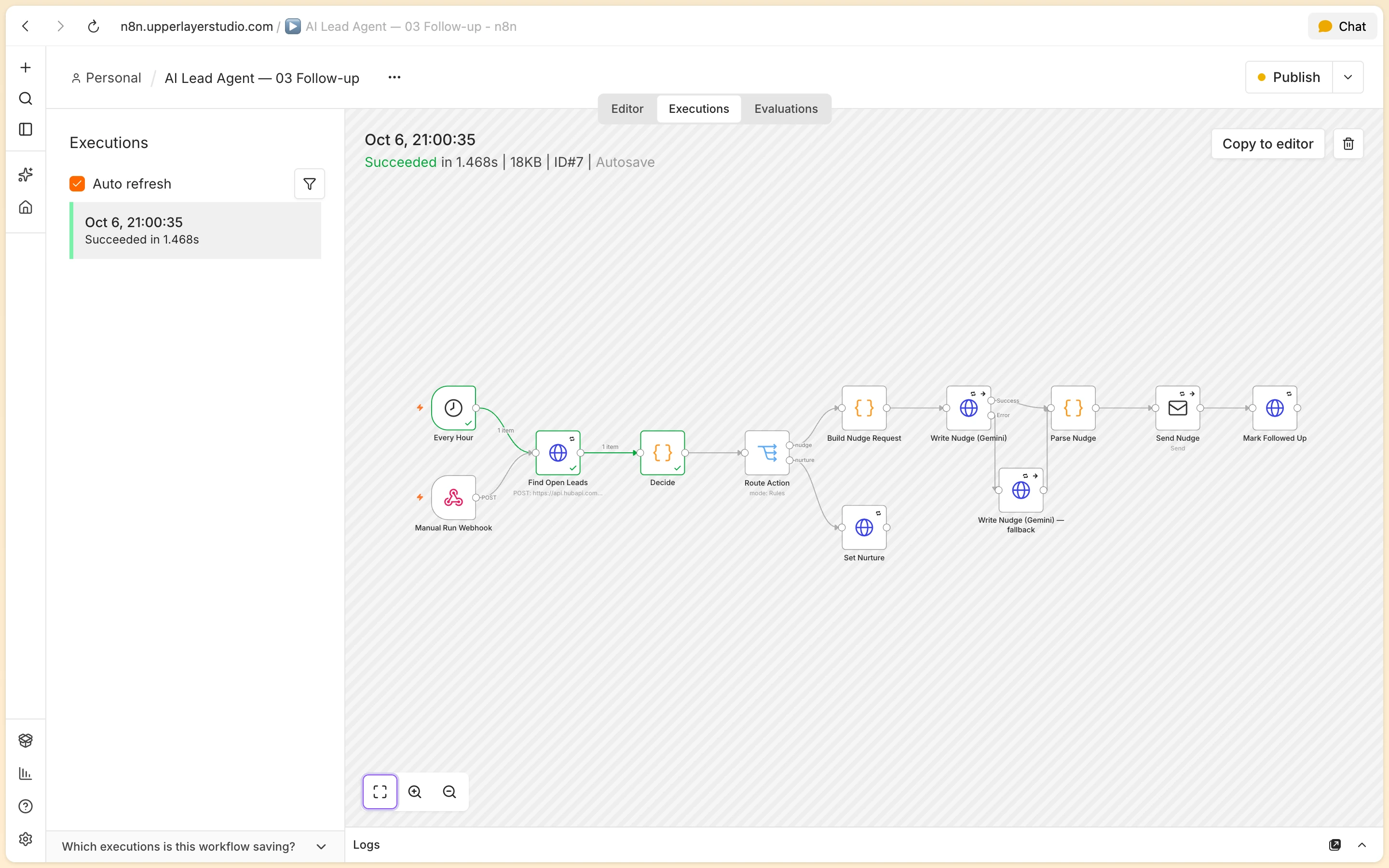Open search from the left sidebar

click(x=25, y=99)
